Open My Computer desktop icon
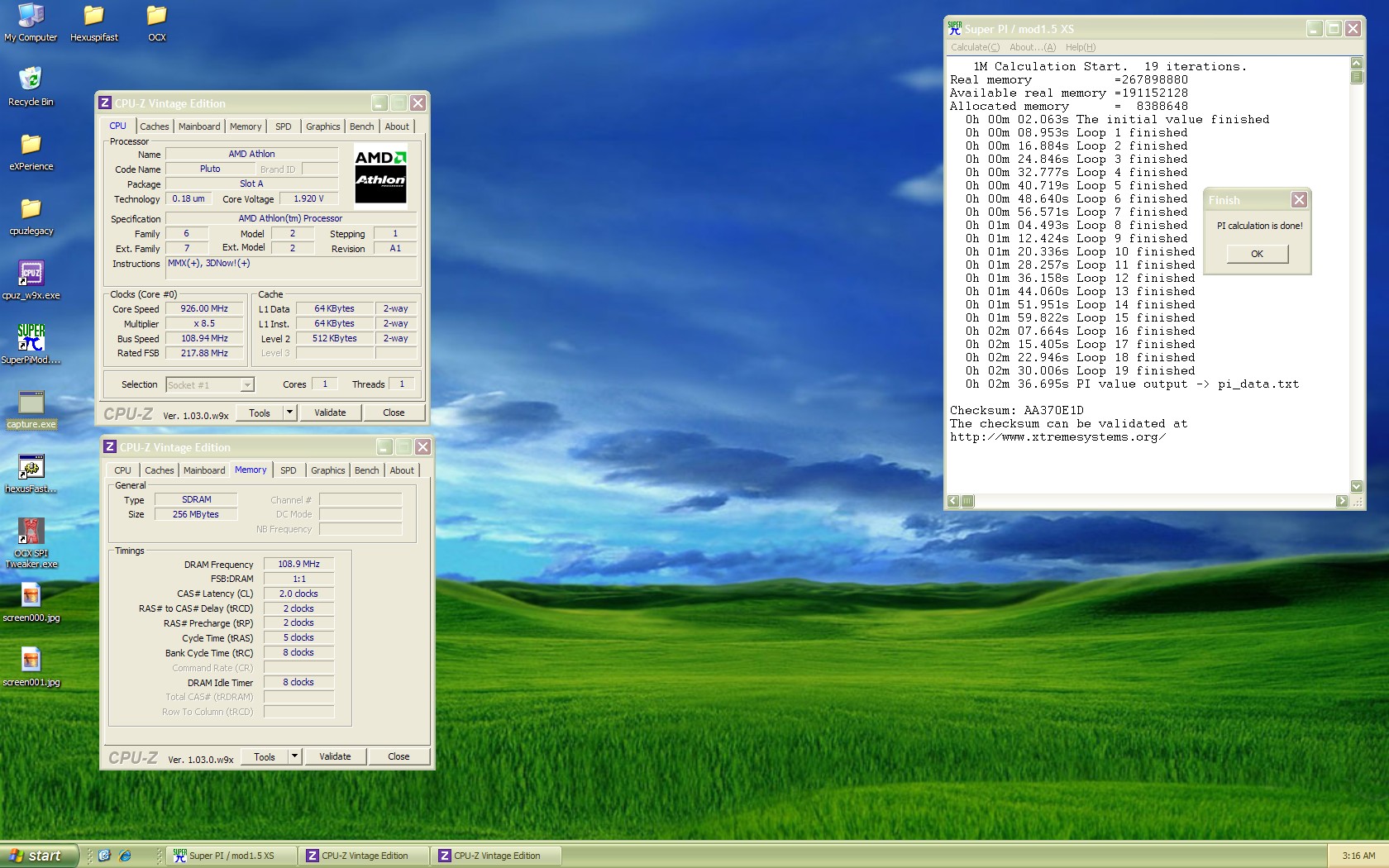Screen dimensions: 1389x868 pos(31,22)
